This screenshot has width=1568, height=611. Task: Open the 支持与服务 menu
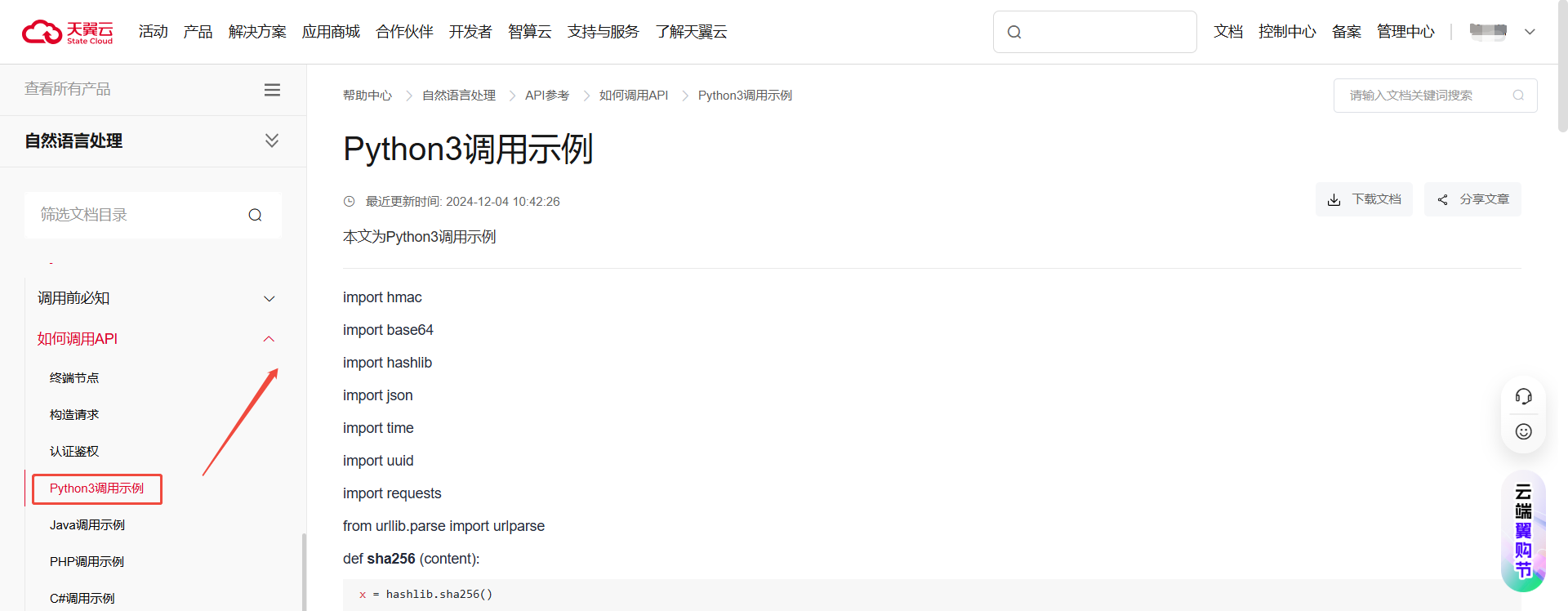click(x=603, y=32)
